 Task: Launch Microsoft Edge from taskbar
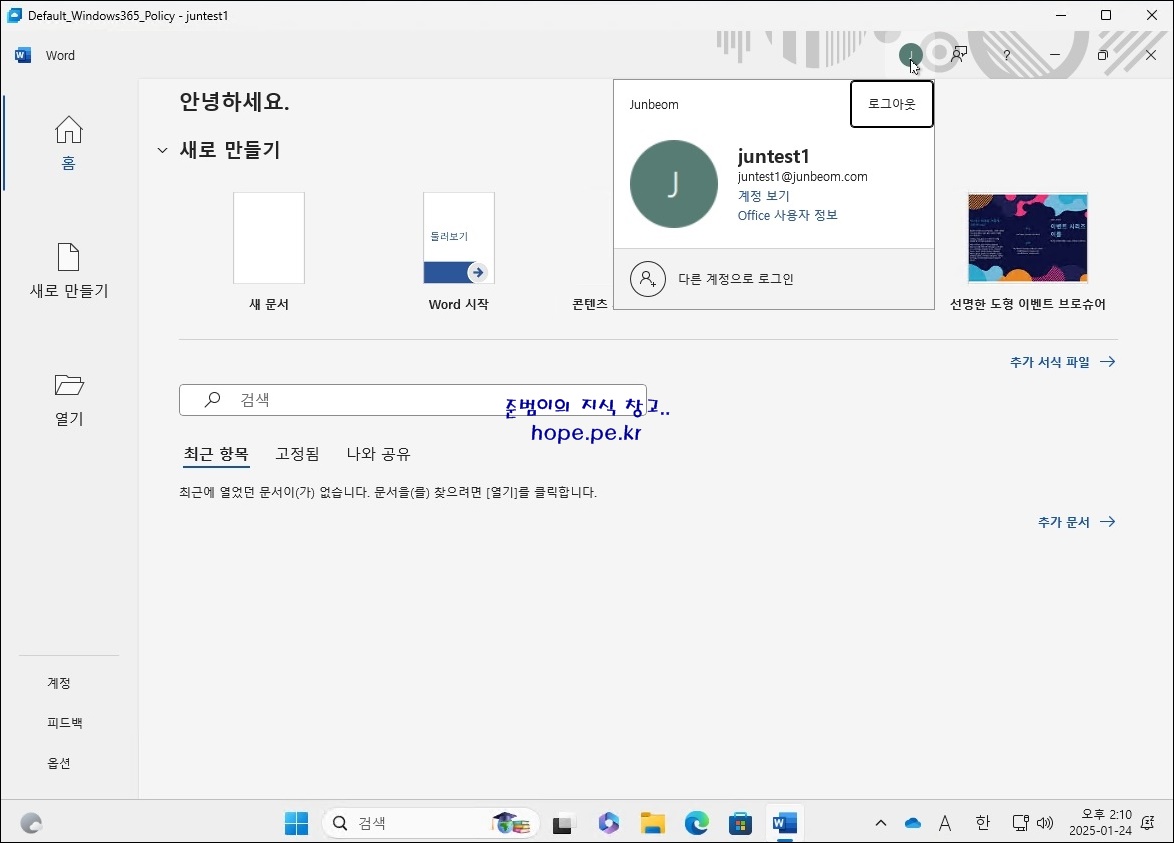click(x=696, y=824)
